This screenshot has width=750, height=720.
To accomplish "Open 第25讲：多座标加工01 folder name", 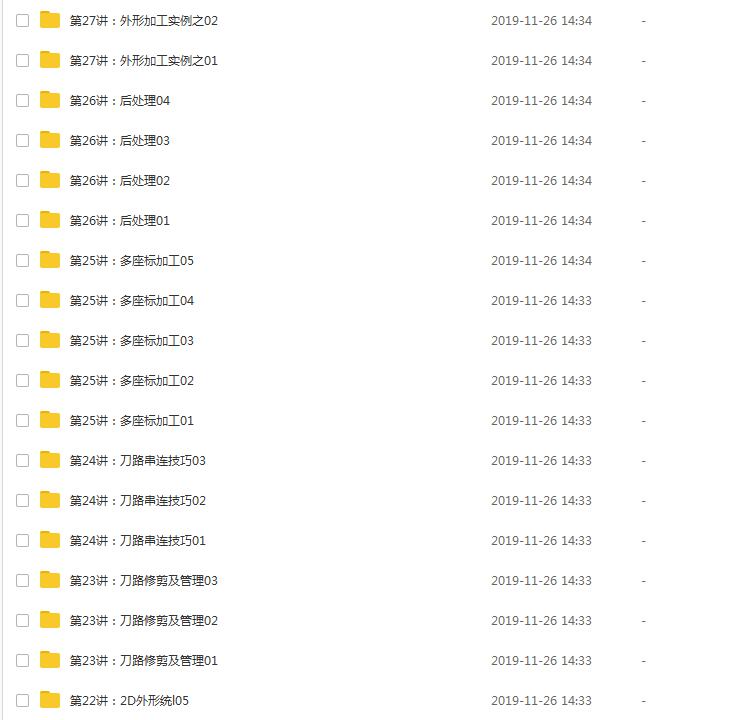I will [132, 421].
